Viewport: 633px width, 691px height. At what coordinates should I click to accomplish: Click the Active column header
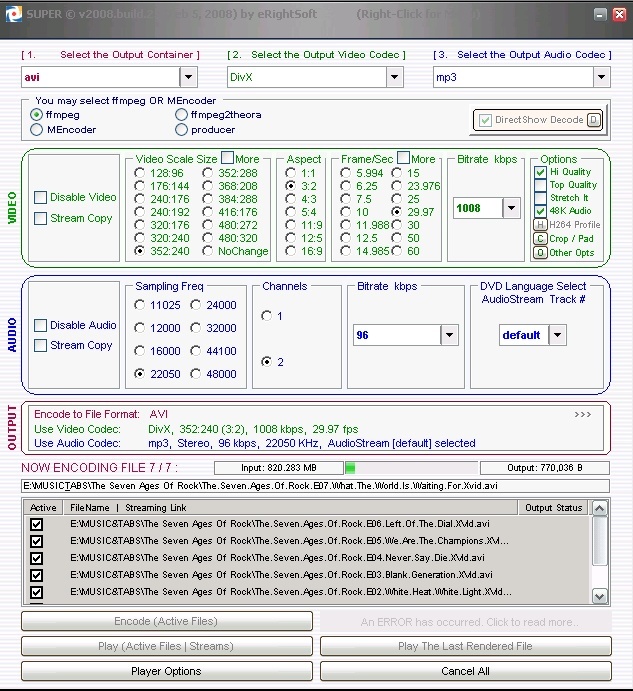click(x=43, y=508)
